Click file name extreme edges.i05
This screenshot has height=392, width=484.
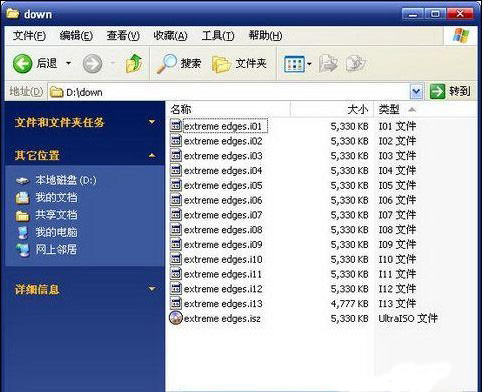coord(223,186)
